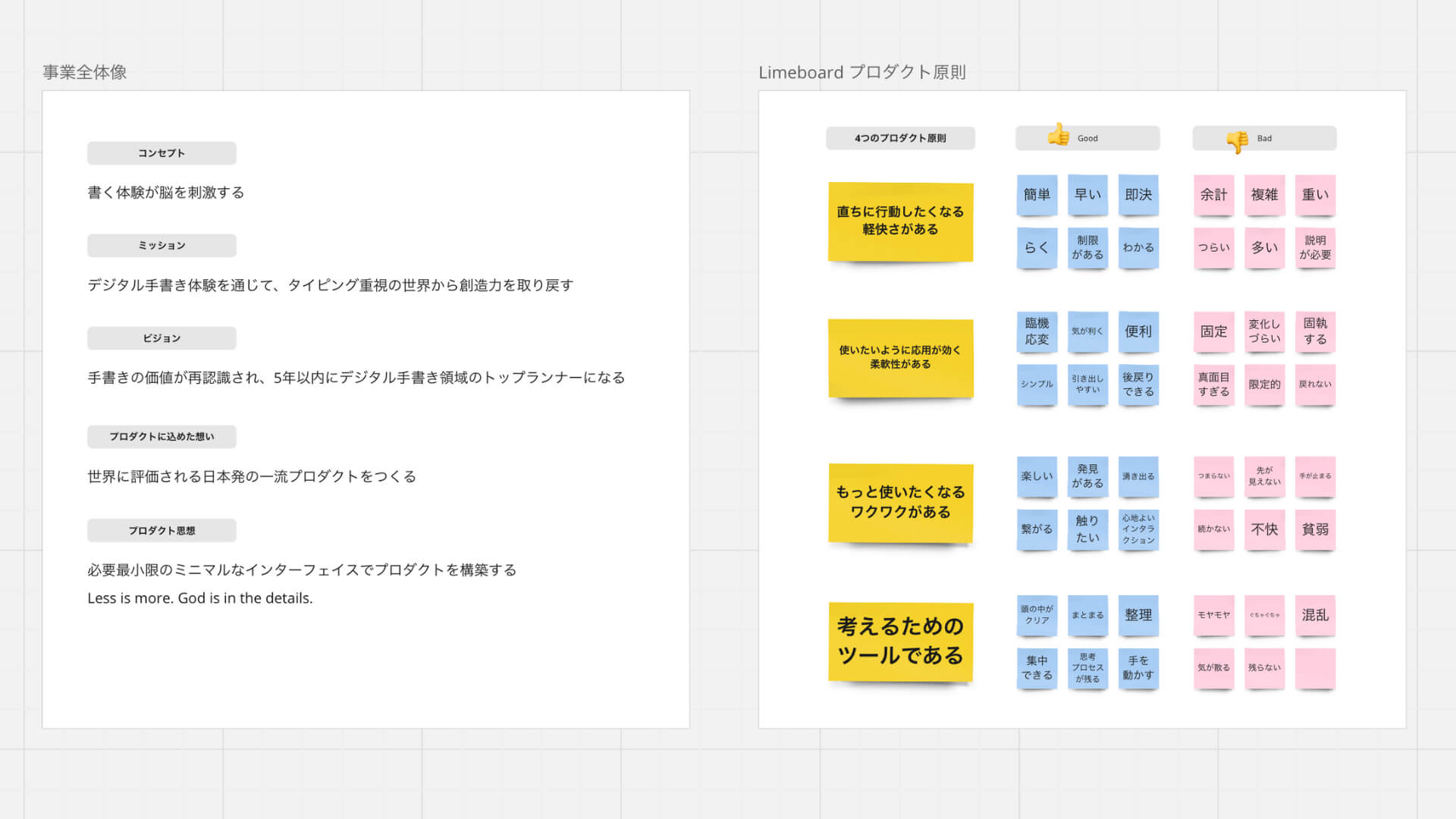This screenshot has width=1456, height=819.
Task: Select the pink sticky note 説明が必要
Action: [x=1316, y=248]
